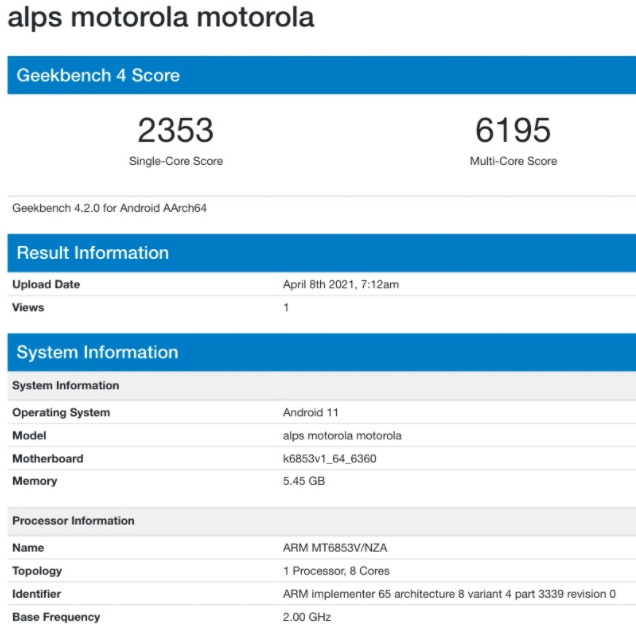
Task: Click the page title 'alps motorola motorola'
Action: point(161,18)
